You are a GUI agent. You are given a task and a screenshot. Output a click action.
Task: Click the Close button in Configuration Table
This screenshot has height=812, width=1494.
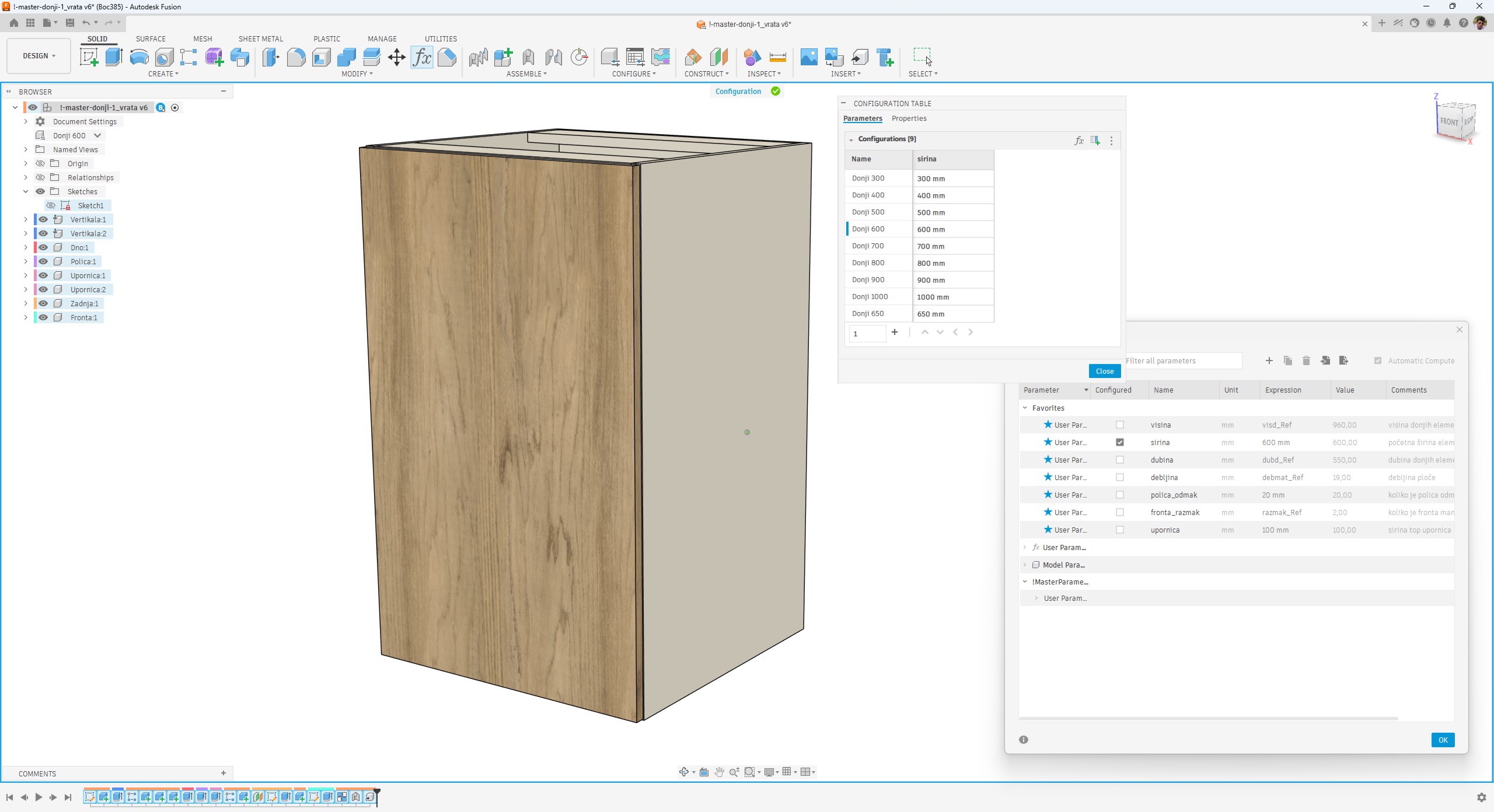click(x=1104, y=372)
